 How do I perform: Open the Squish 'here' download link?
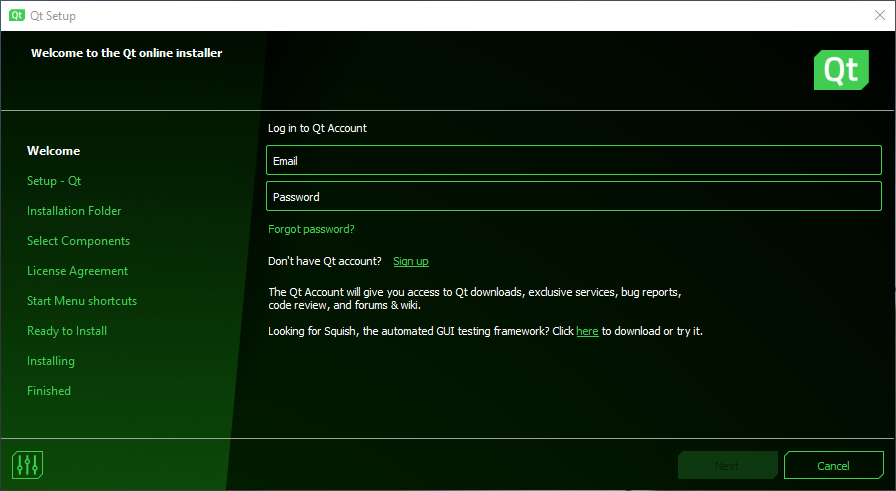pos(587,331)
